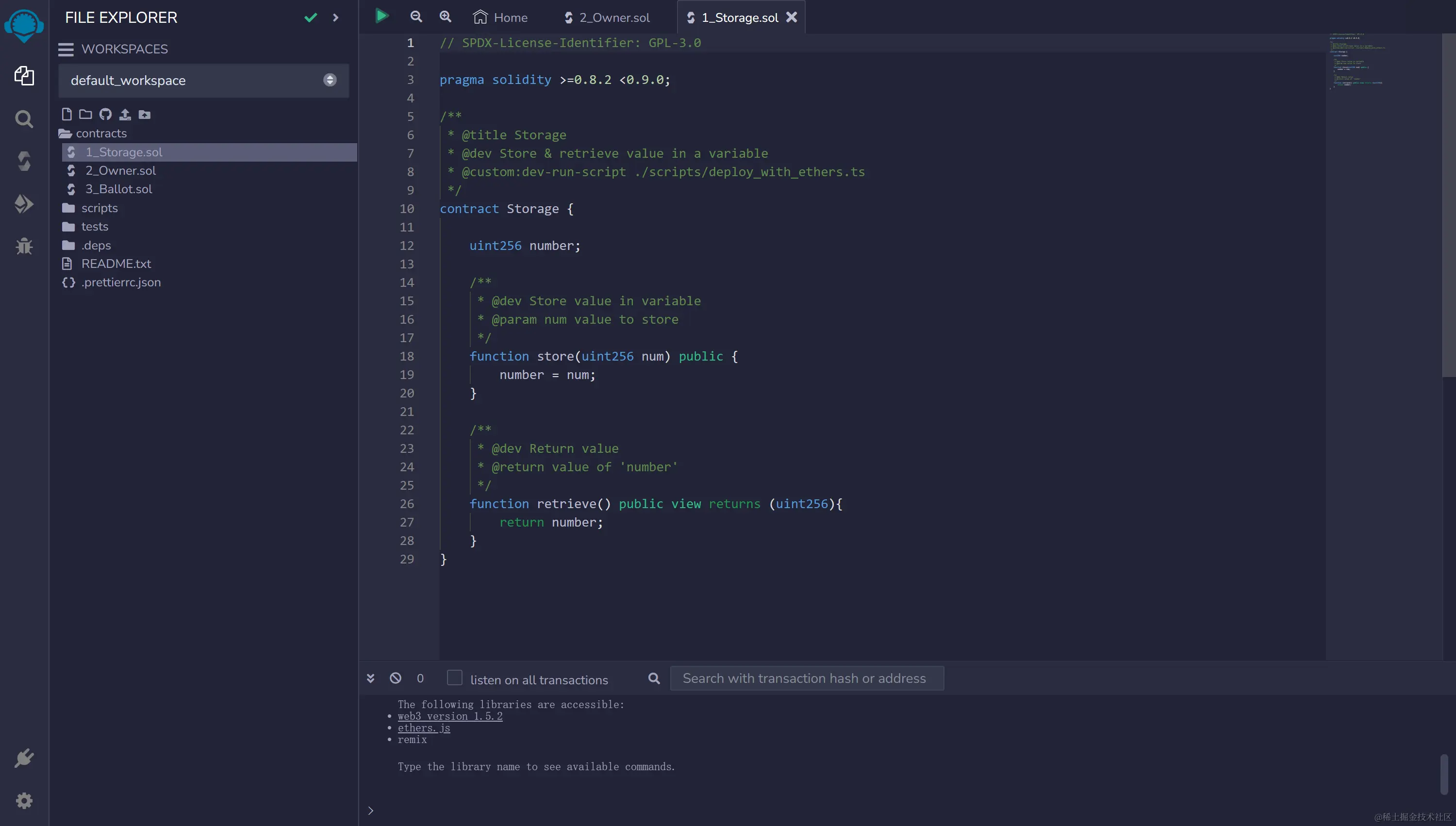Open the ethers.js link
Viewport: 1456px width, 826px height.
(x=424, y=728)
